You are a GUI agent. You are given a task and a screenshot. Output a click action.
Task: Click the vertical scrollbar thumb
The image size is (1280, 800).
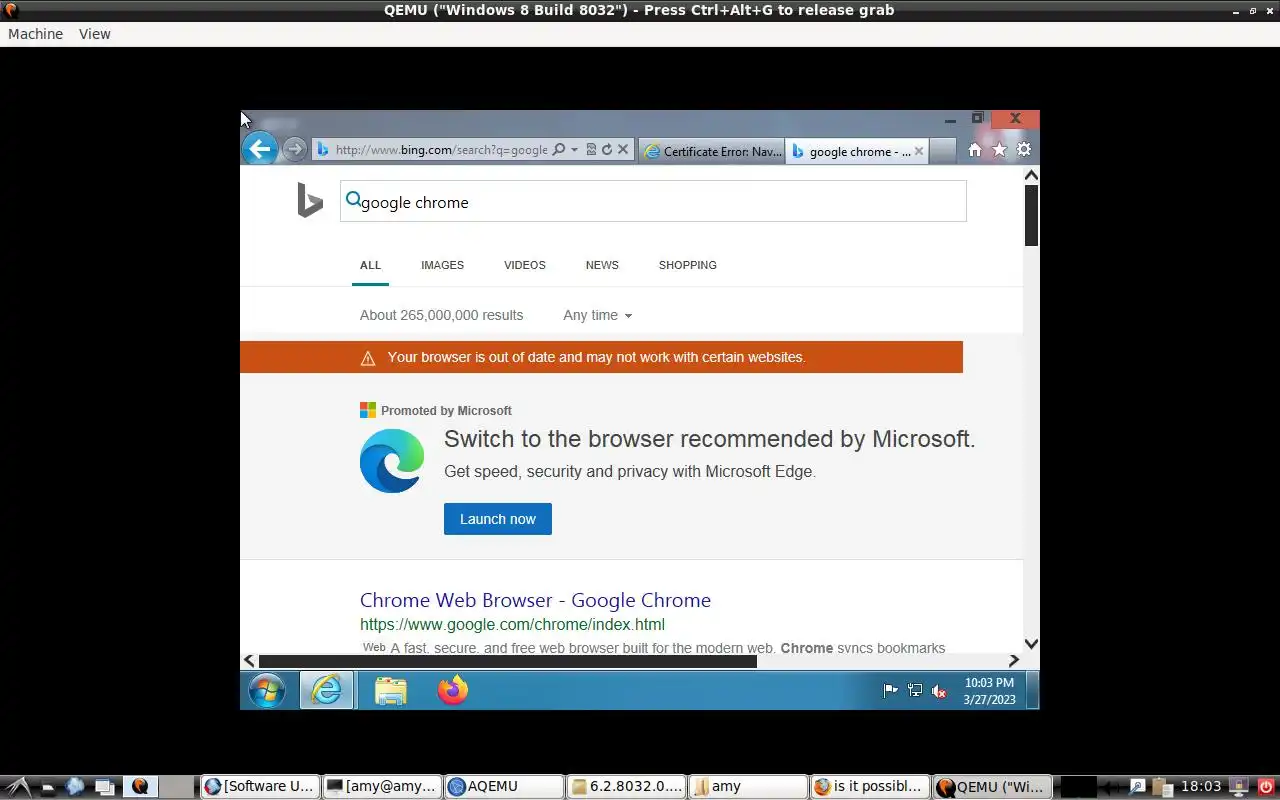1031,215
